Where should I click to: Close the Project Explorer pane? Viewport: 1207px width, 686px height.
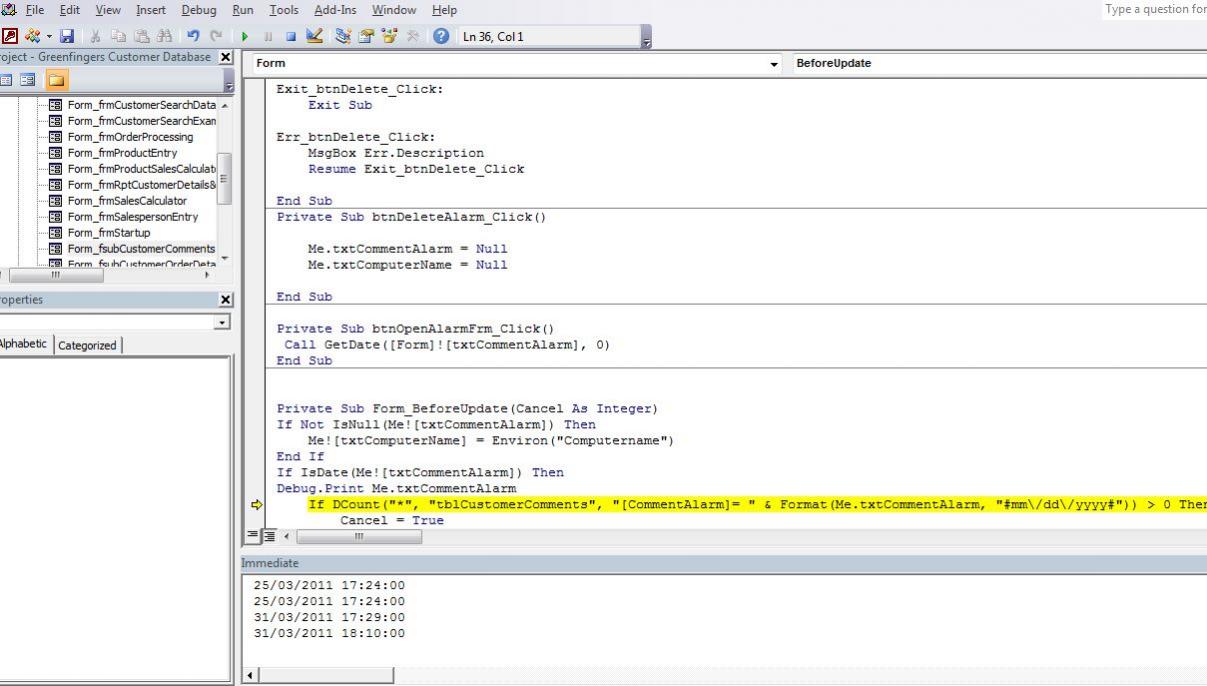click(x=225, y=58)
